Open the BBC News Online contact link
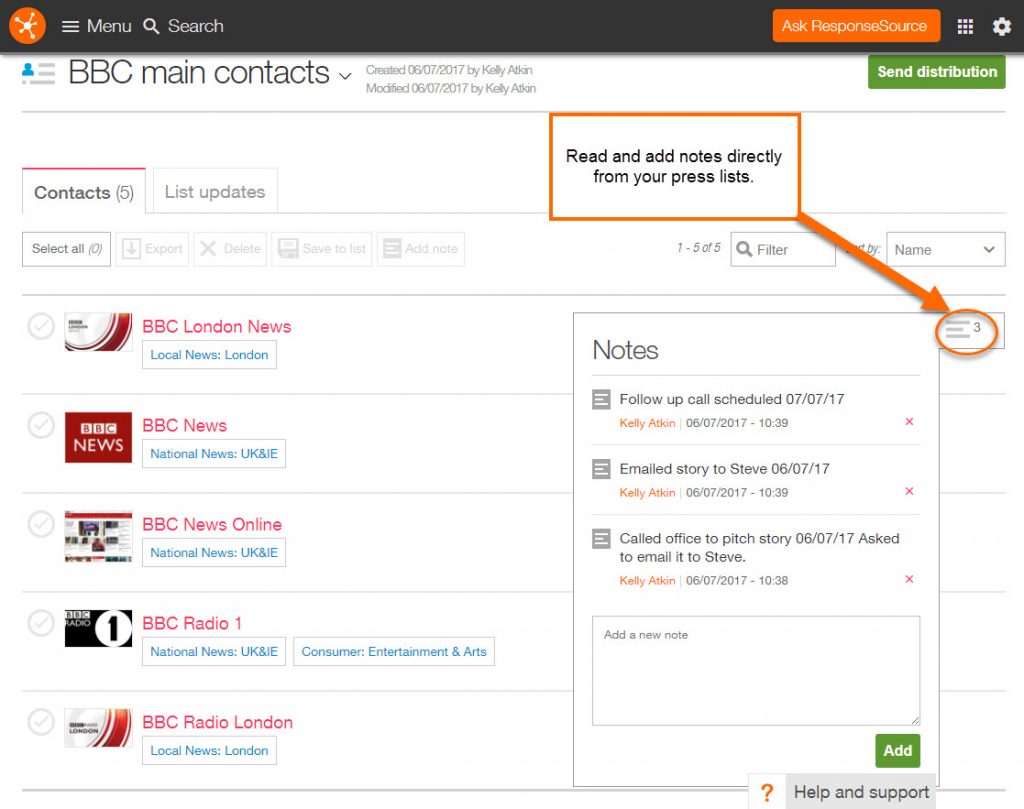Image resolution: width=1024 pixels, height=809 pixels. pyautogui.click(x=212, y=524)
